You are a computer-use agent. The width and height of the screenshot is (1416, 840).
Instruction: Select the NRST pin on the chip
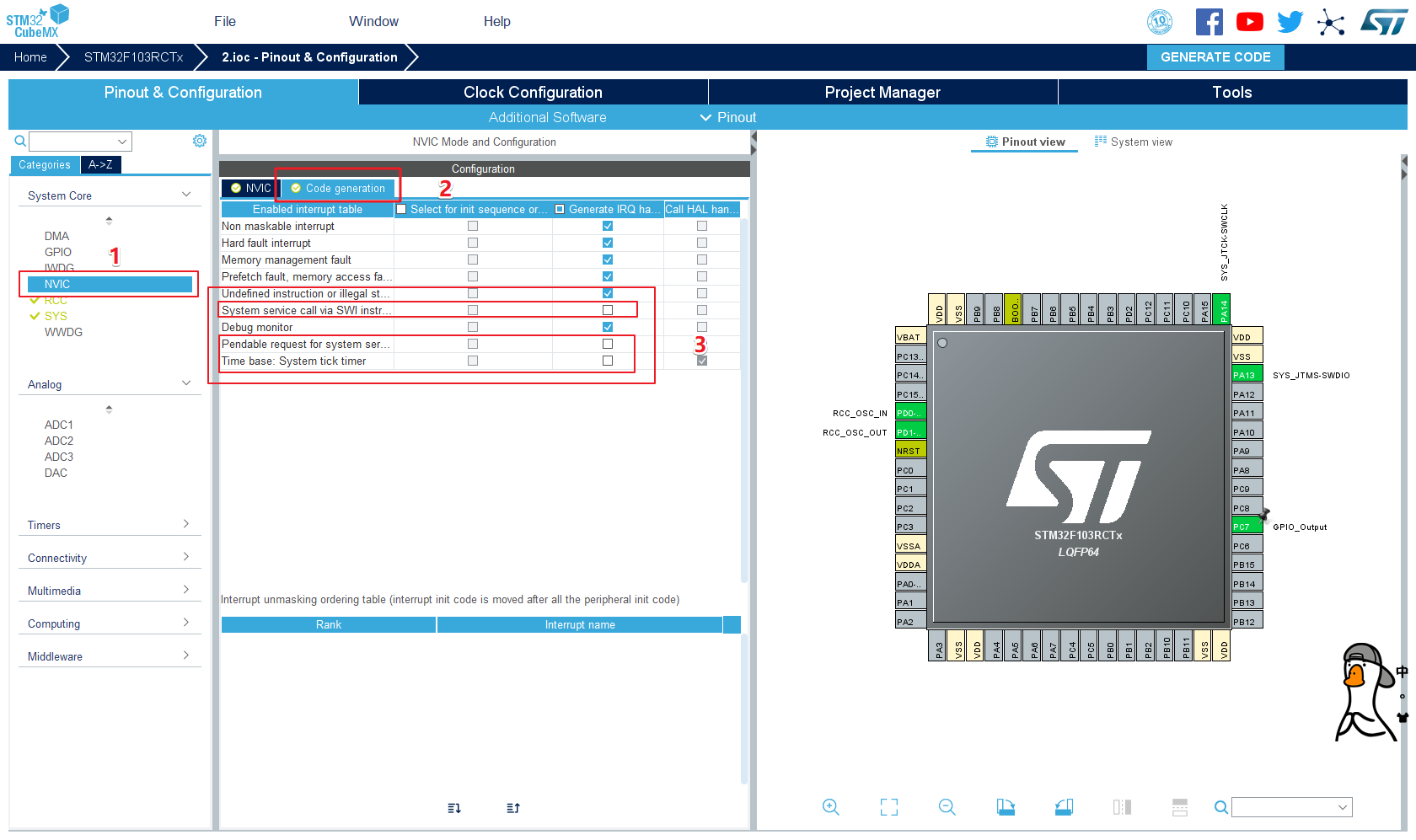[910, 451]
